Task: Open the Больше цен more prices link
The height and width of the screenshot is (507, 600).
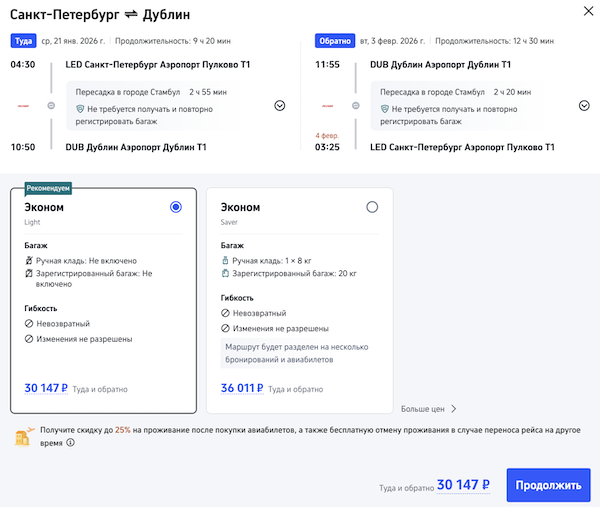Action: (x=428, y=408)
